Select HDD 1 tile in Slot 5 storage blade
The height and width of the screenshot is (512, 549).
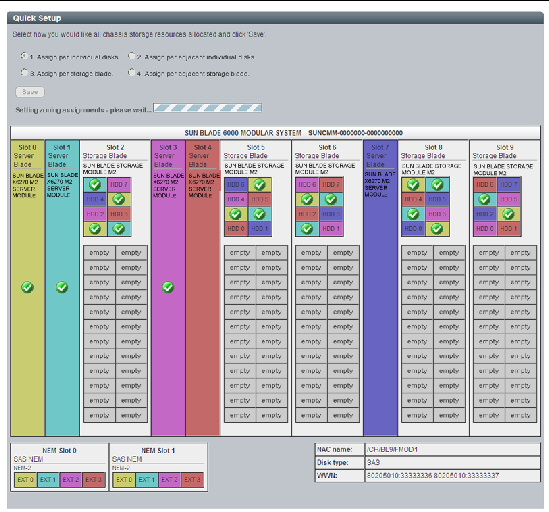259,229
